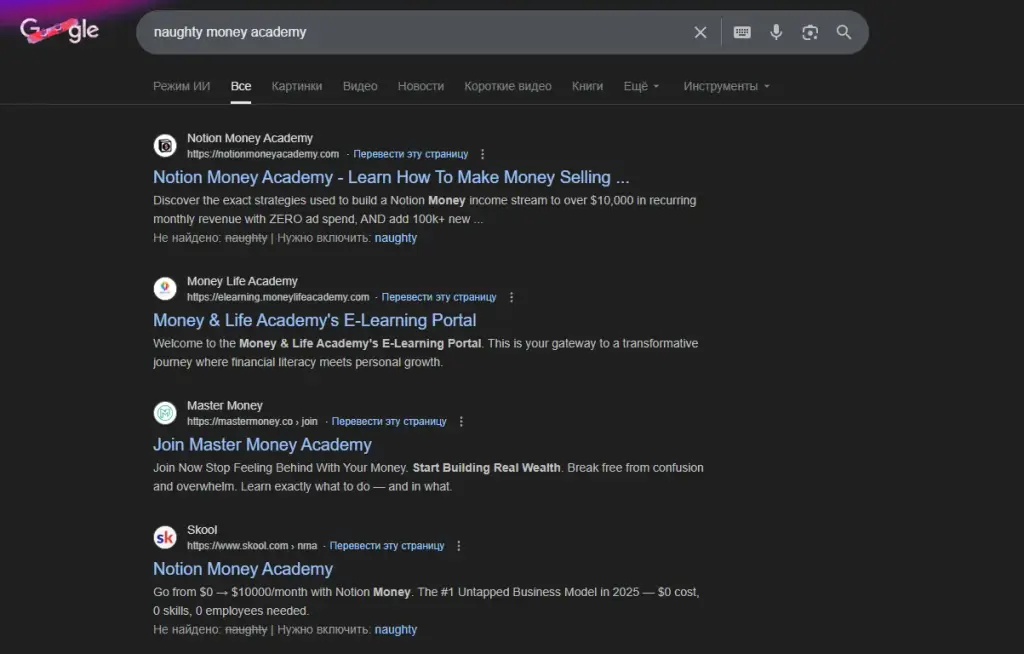Click the Skool site favicon
The width and height of the screenshot is (1024, 654).
(165, 537)
